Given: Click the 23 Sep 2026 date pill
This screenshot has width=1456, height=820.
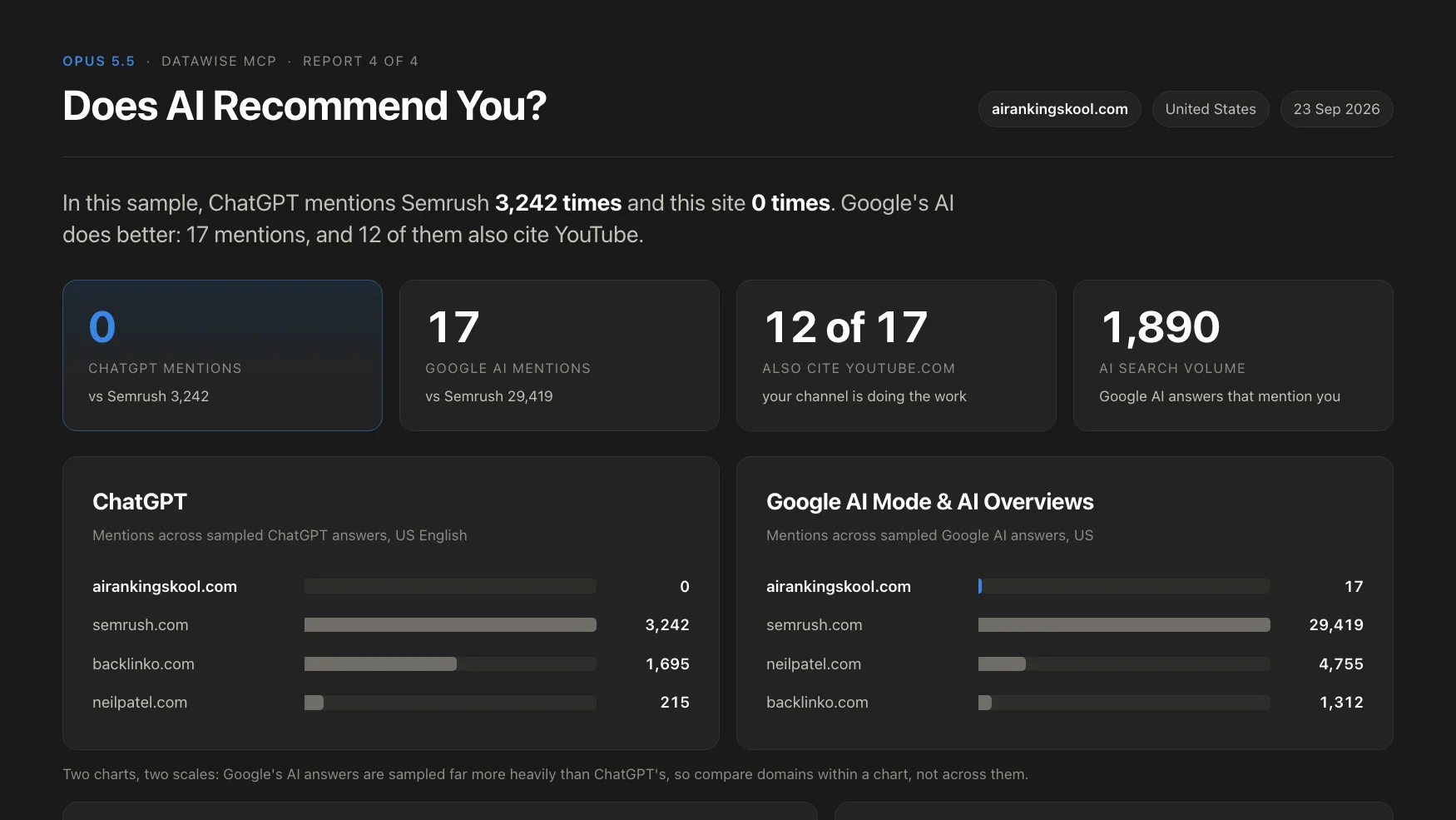Looking at the screenshot, I should [1336, 109].
